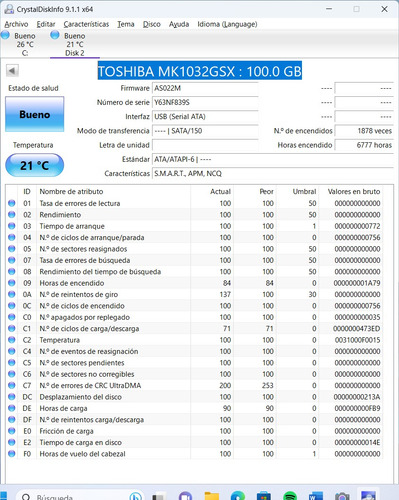Click the status circle for attribute 03
The image size is (399, 500).
[x=12, y=226]
